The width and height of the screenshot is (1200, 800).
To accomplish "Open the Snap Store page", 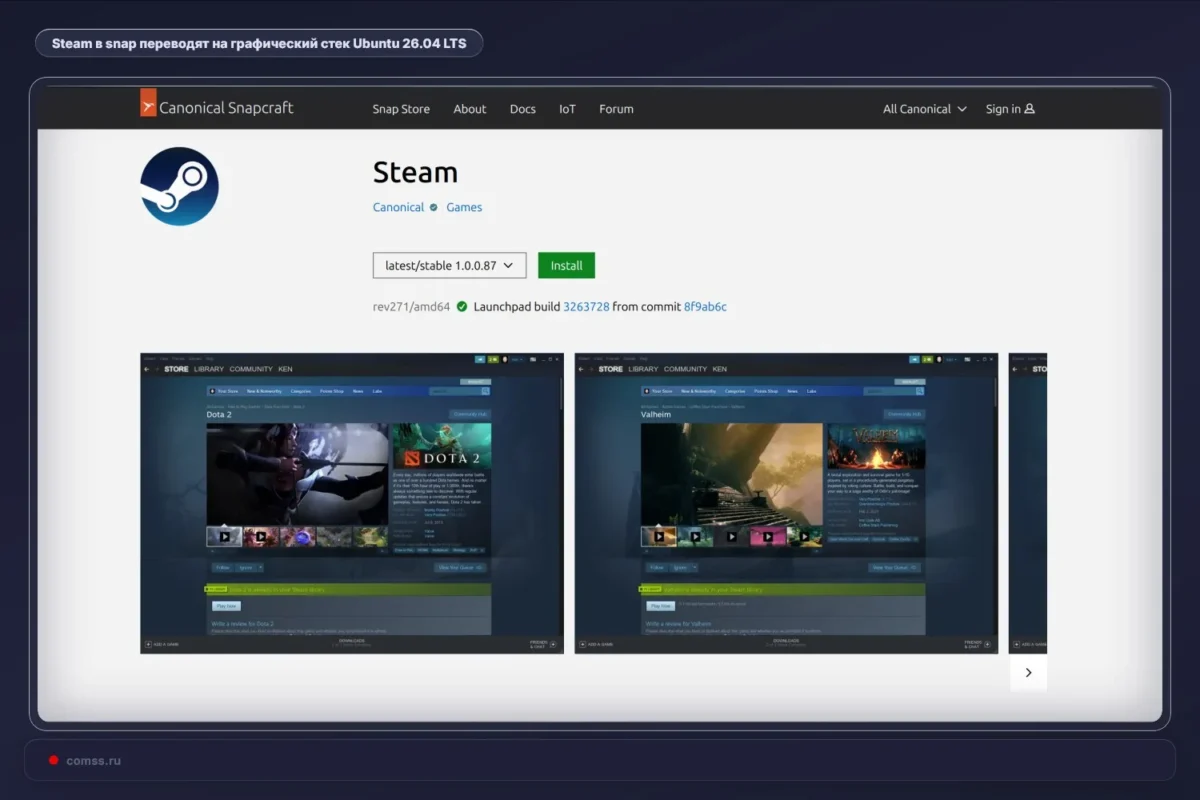I will click(401, 109).
